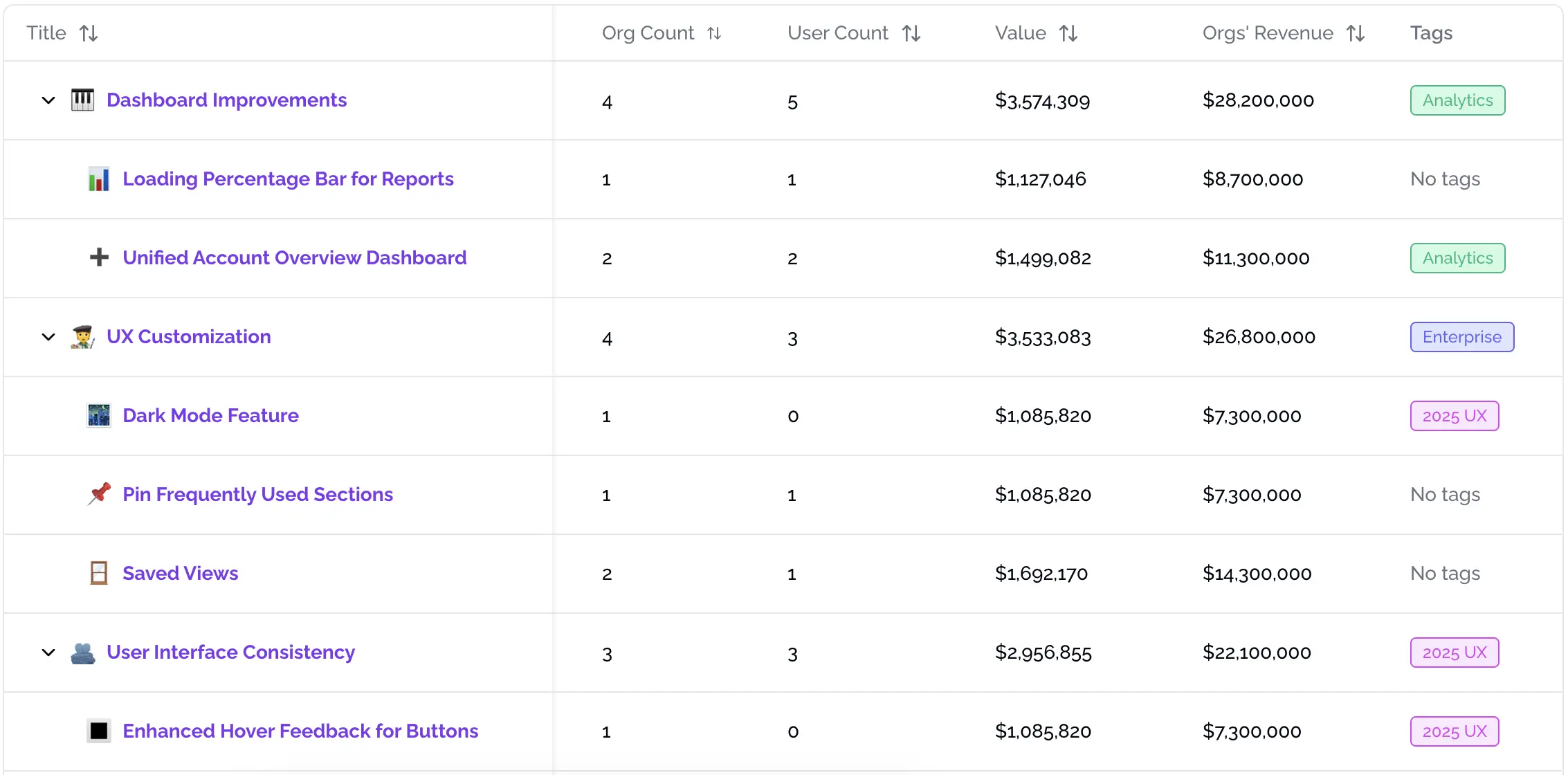Sort rows by Value column
This screenshot has width=1568, height=775.
1068,33
